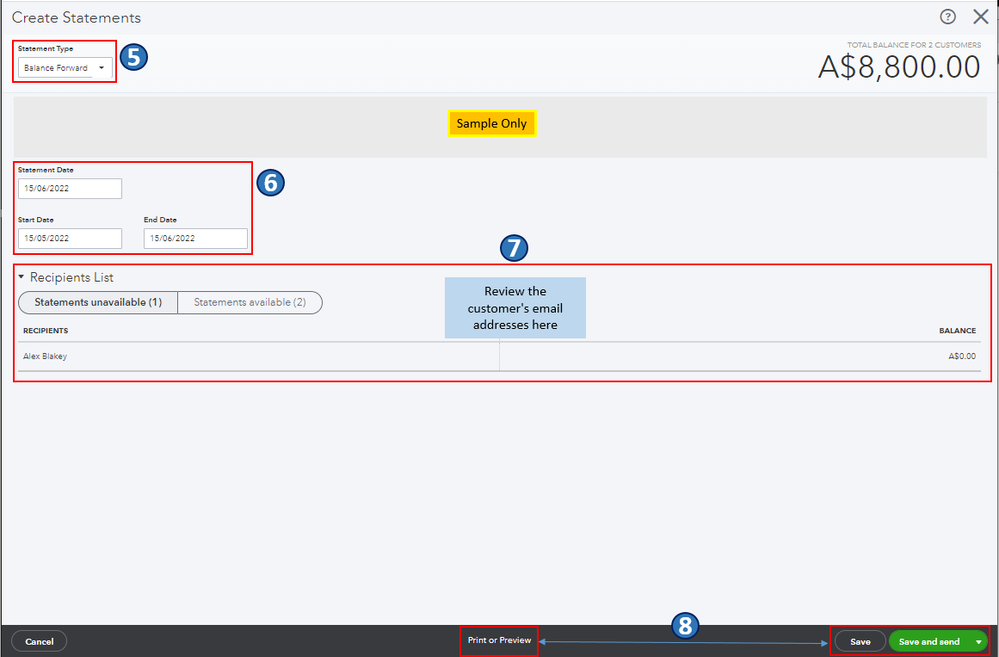
Task: Close the Create Statements dialog
Action: (981, 17)
